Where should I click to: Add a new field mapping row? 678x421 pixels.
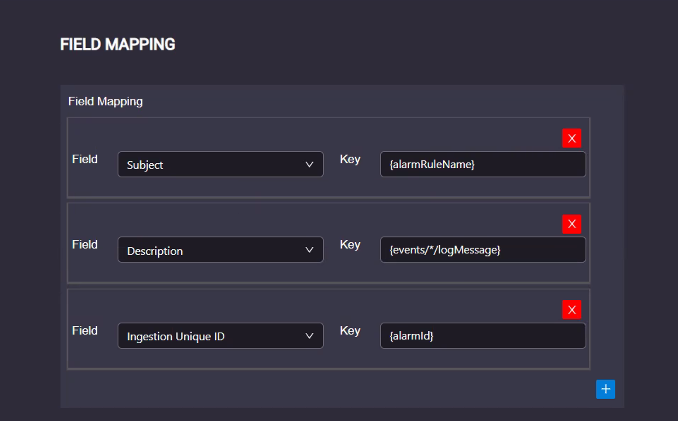605,389
